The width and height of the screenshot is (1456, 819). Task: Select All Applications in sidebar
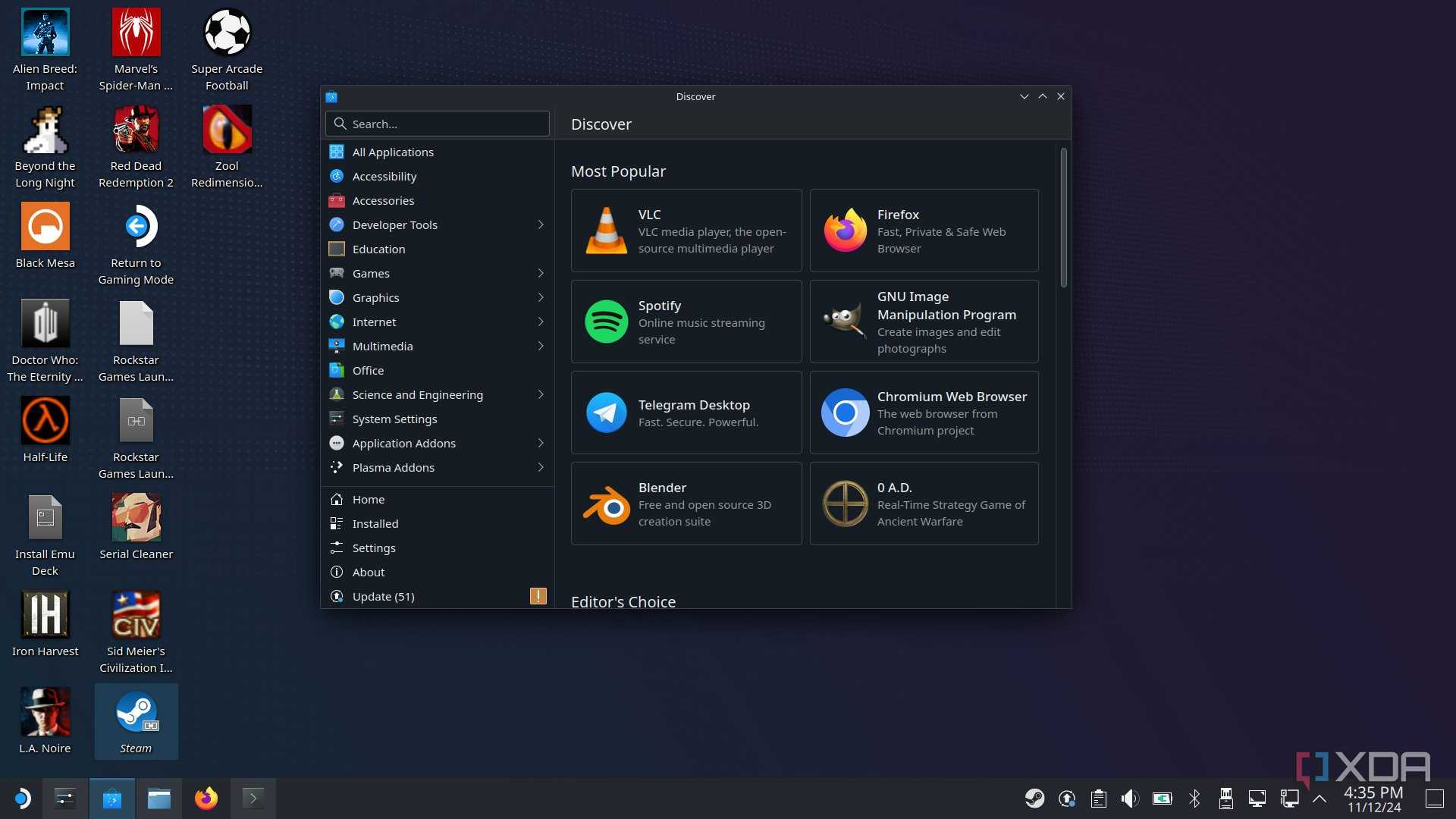tap(438, 152)
